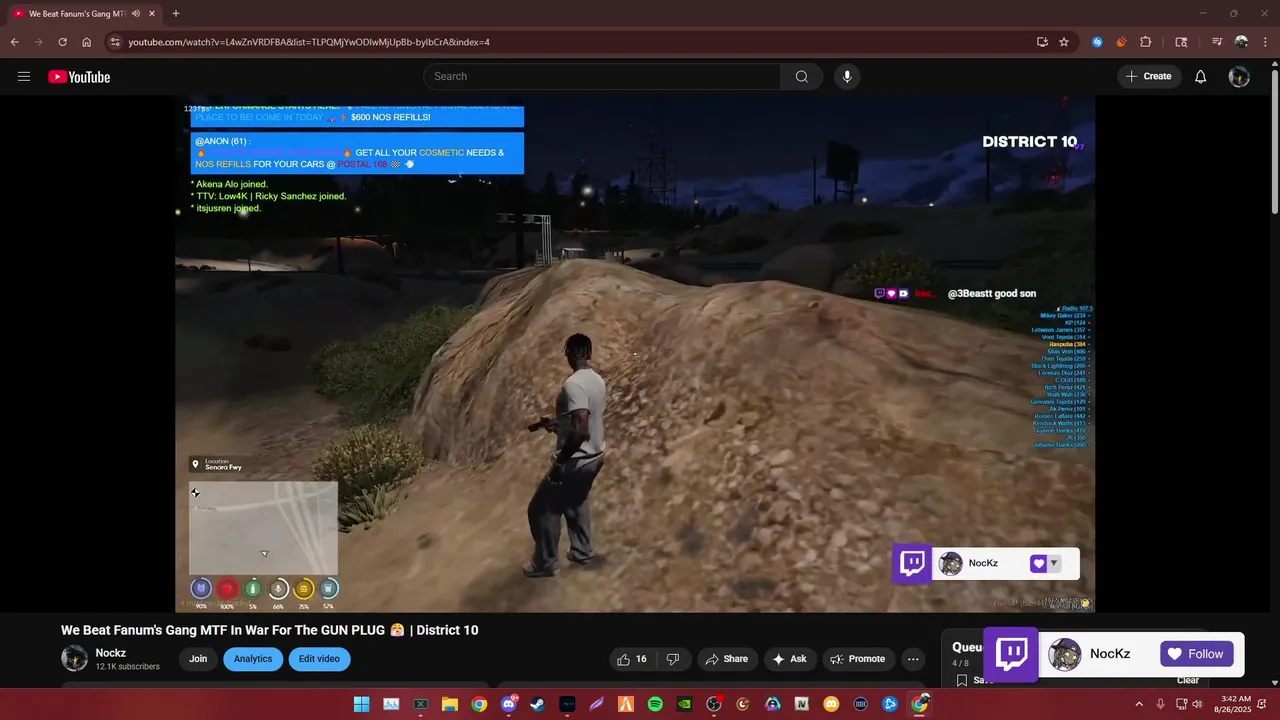The width and height of the screenshot is (1280, 720).
Task: Go back with the browser arrow
Action: pyautogui.click(x=14, y=42)
